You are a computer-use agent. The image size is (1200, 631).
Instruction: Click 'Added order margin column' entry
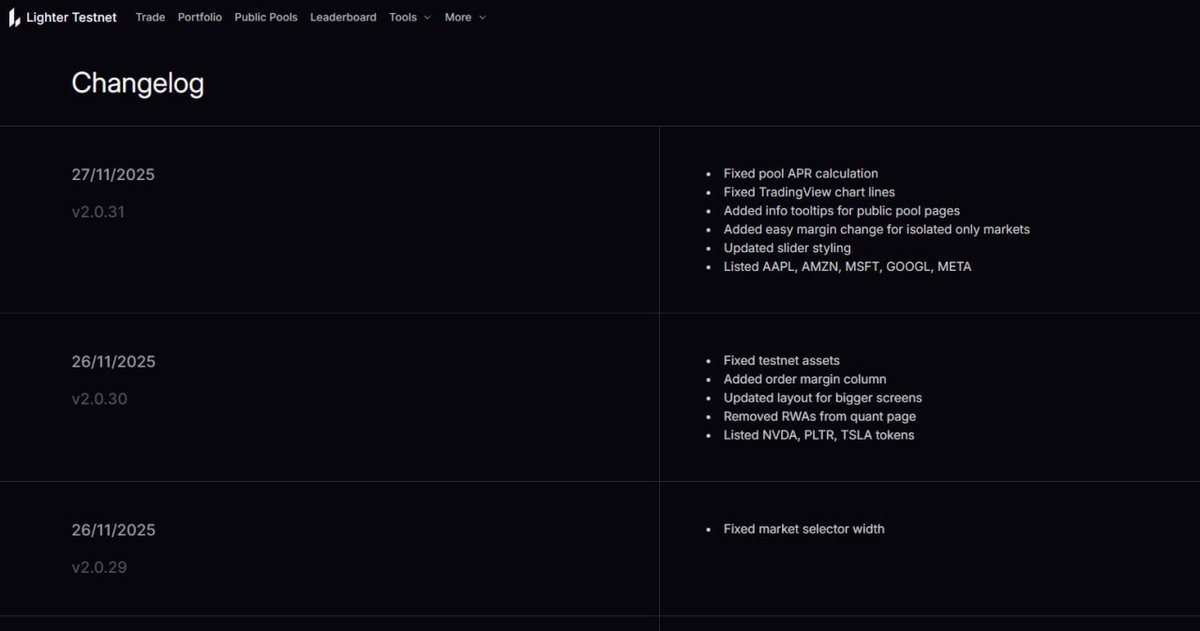(805, 379)
